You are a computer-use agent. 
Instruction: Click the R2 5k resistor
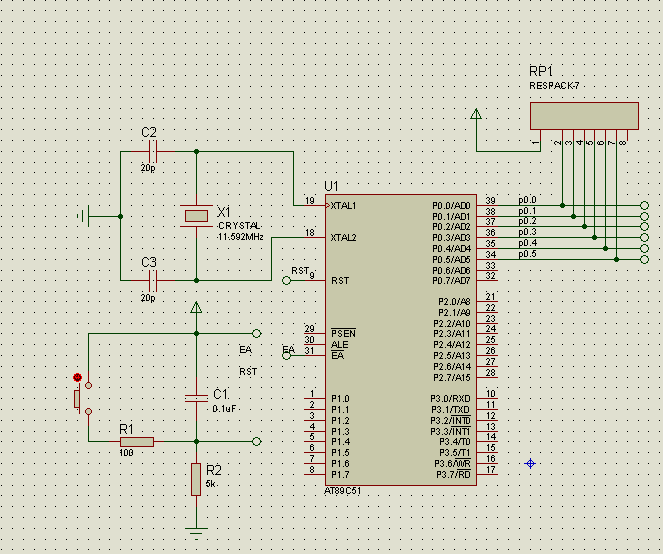(196, 480)
